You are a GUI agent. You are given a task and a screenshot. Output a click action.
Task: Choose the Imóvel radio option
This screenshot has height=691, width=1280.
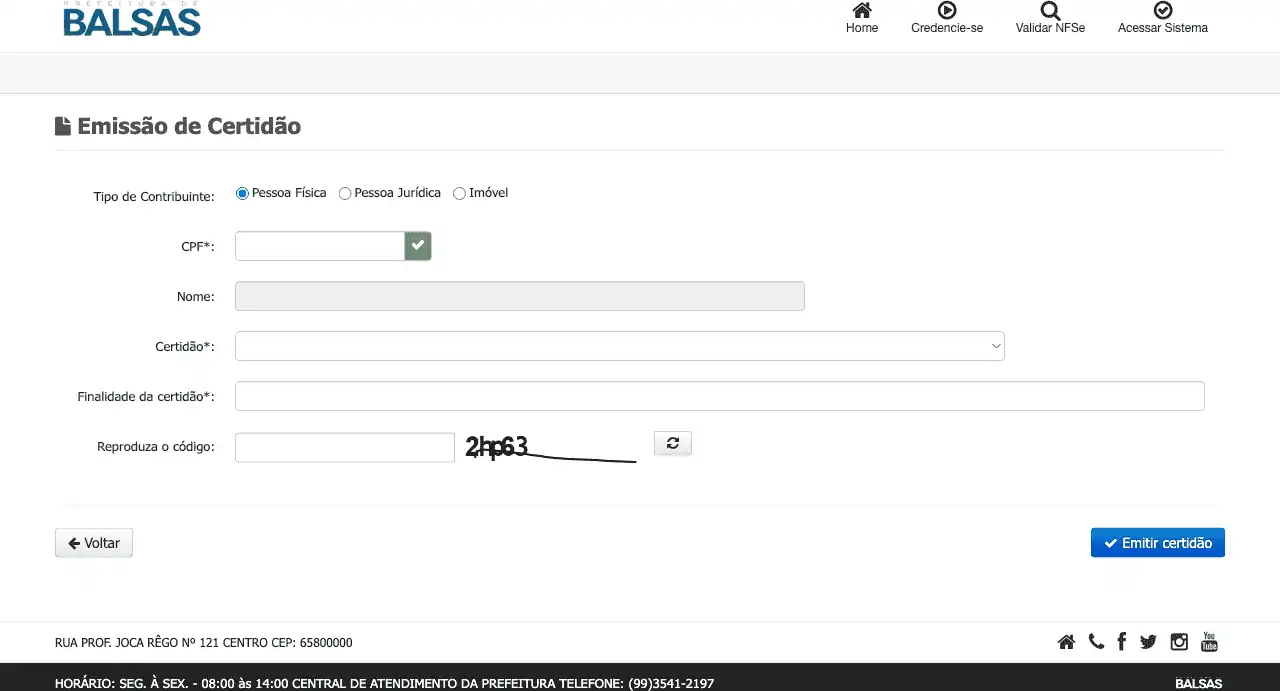tap(460, 193)
